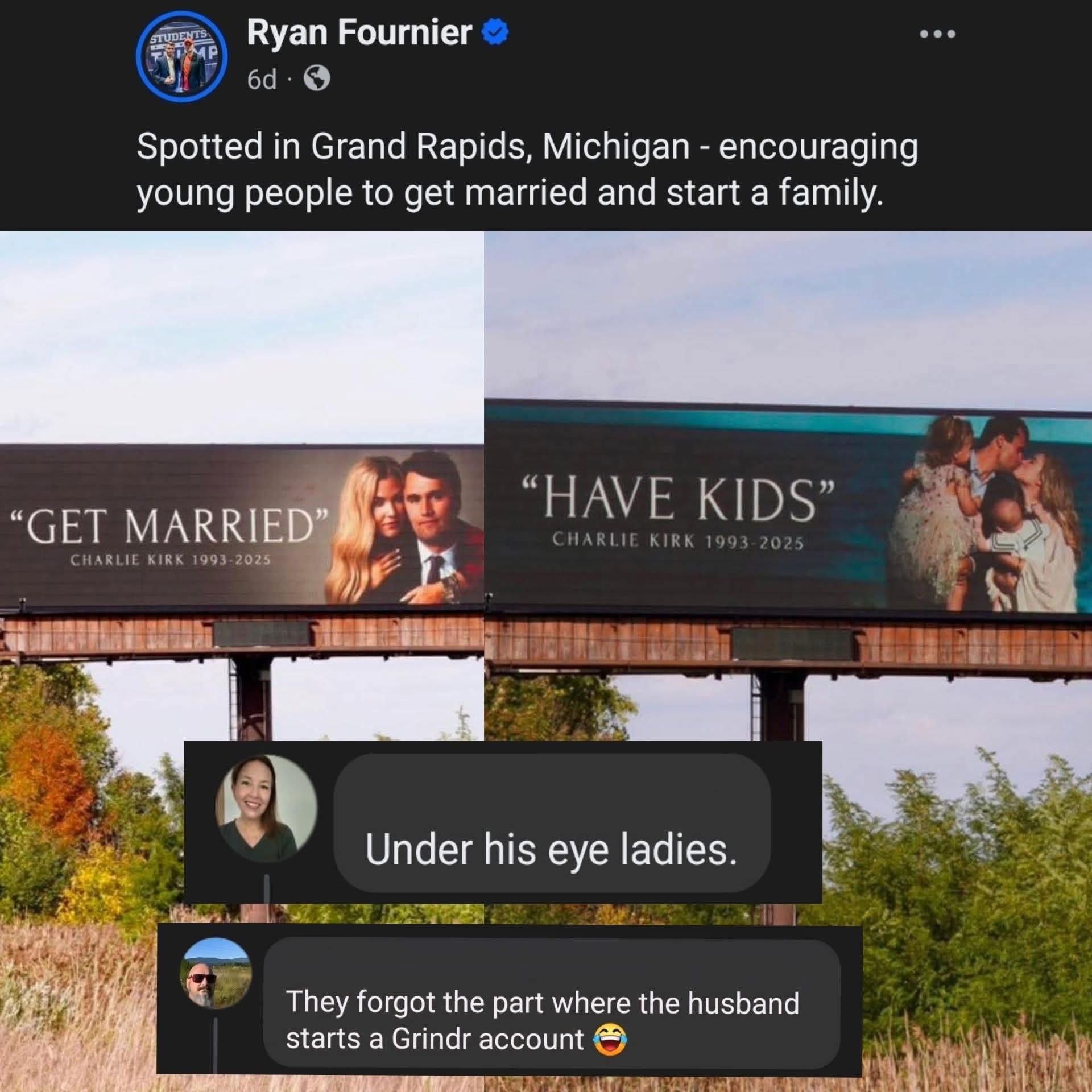Screen dimensions: 1092x1092
Task: Click the public globe audience icon
Action: (317, 79)
